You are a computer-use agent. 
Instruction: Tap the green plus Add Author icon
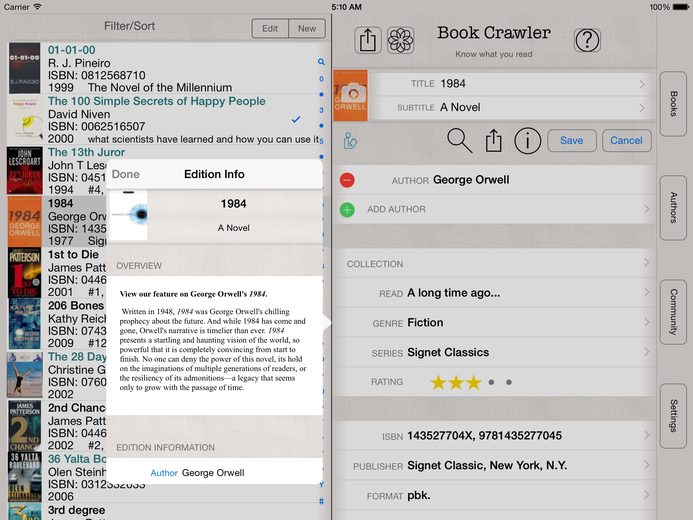(347, 209)
